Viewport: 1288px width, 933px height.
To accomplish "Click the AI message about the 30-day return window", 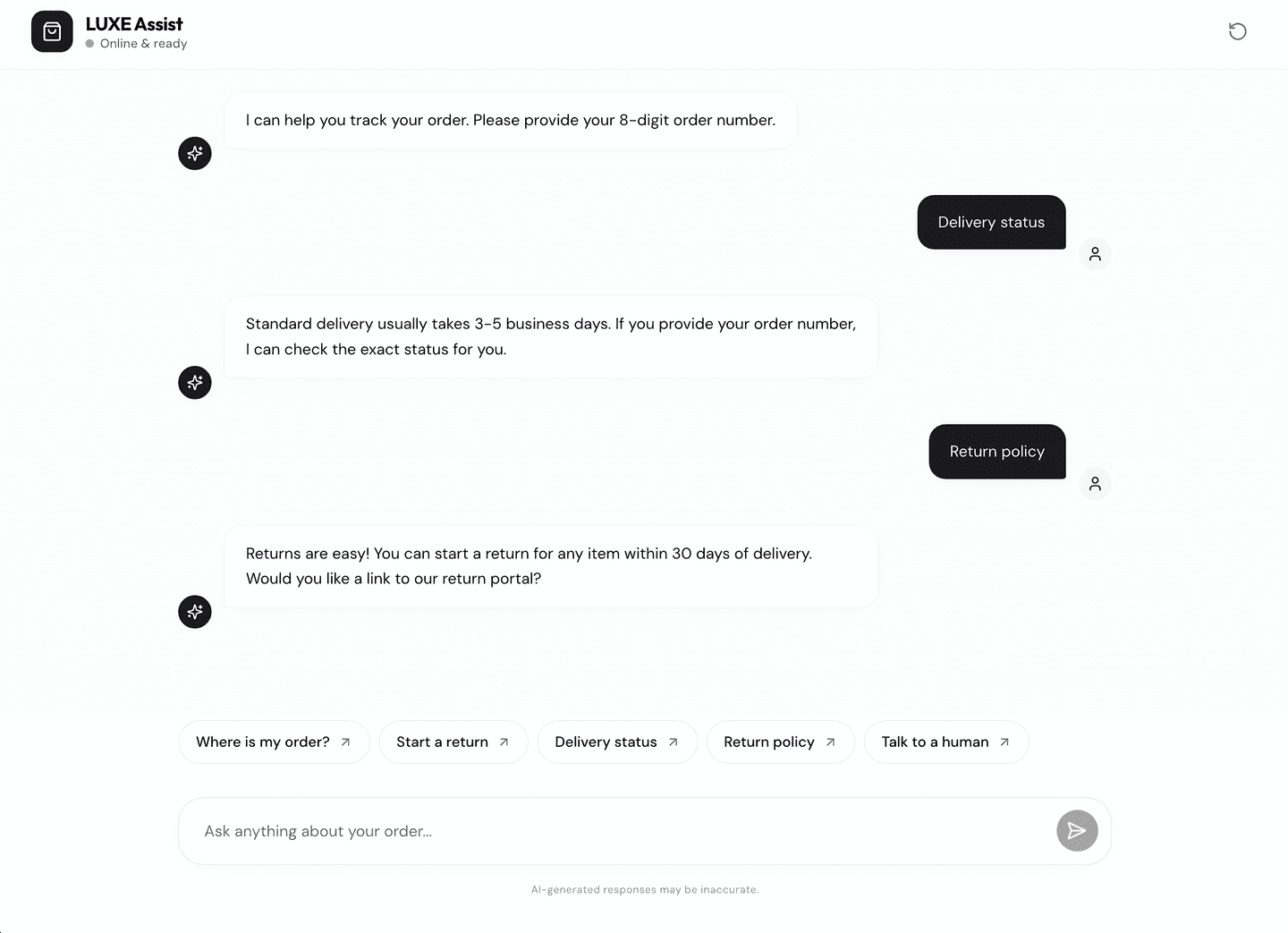I will [x=551, y=565].
